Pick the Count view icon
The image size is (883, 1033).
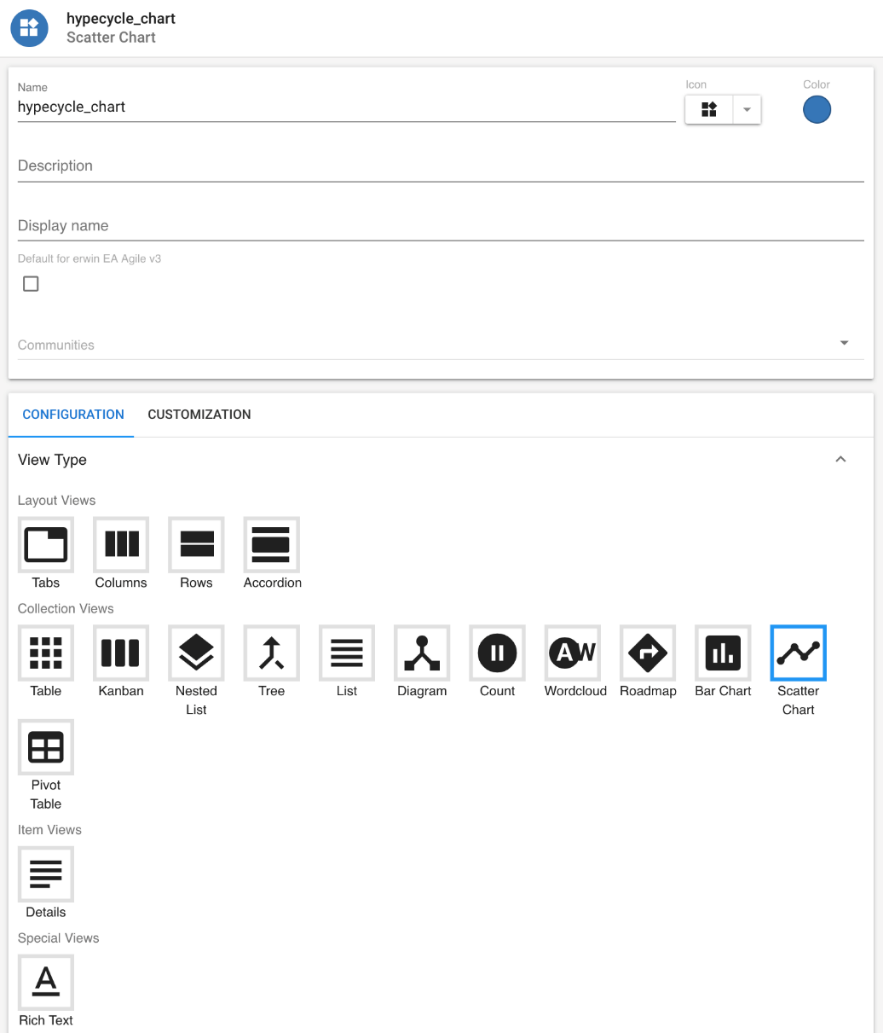coord(496,652)
